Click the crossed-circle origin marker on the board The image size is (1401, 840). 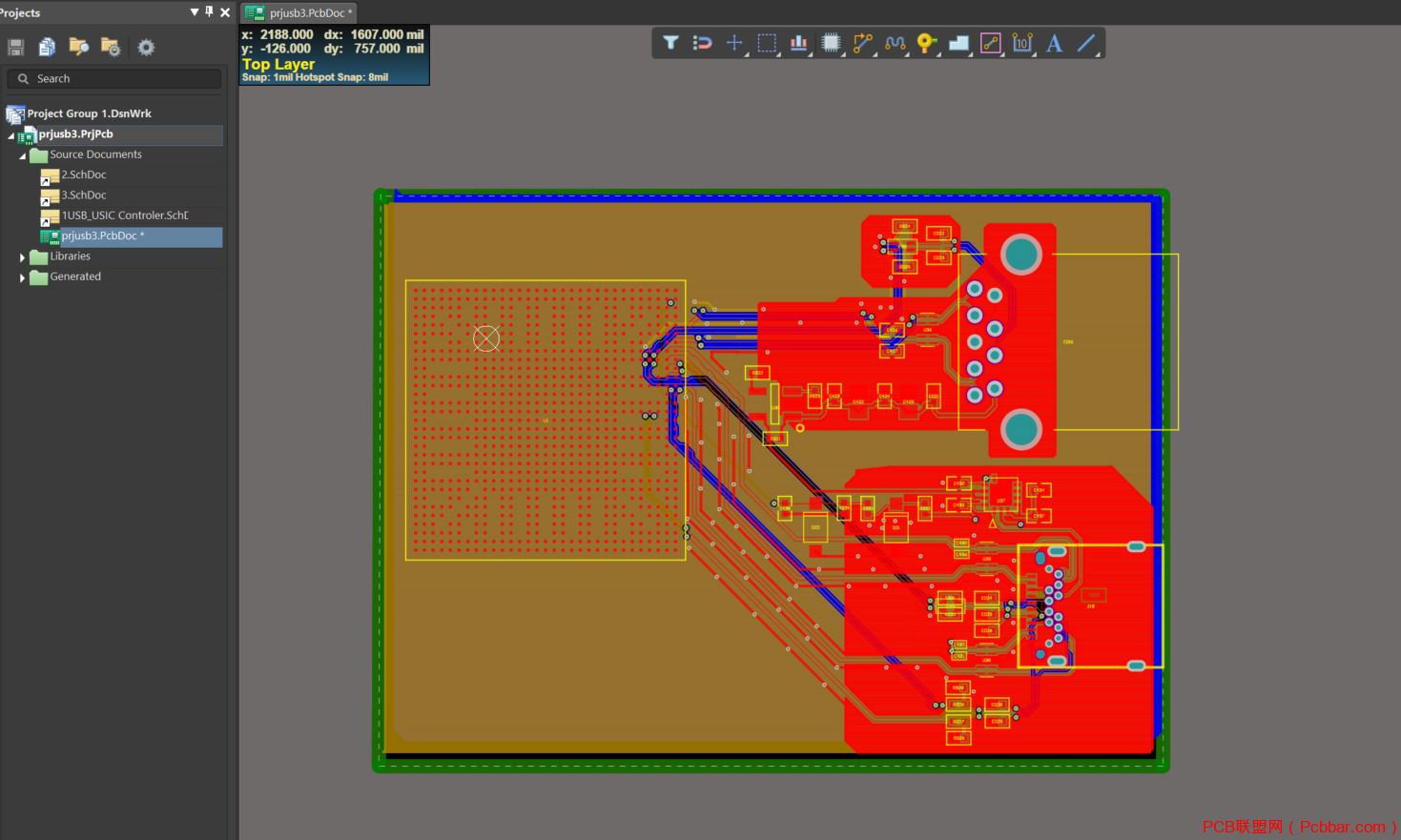point(486,338)
